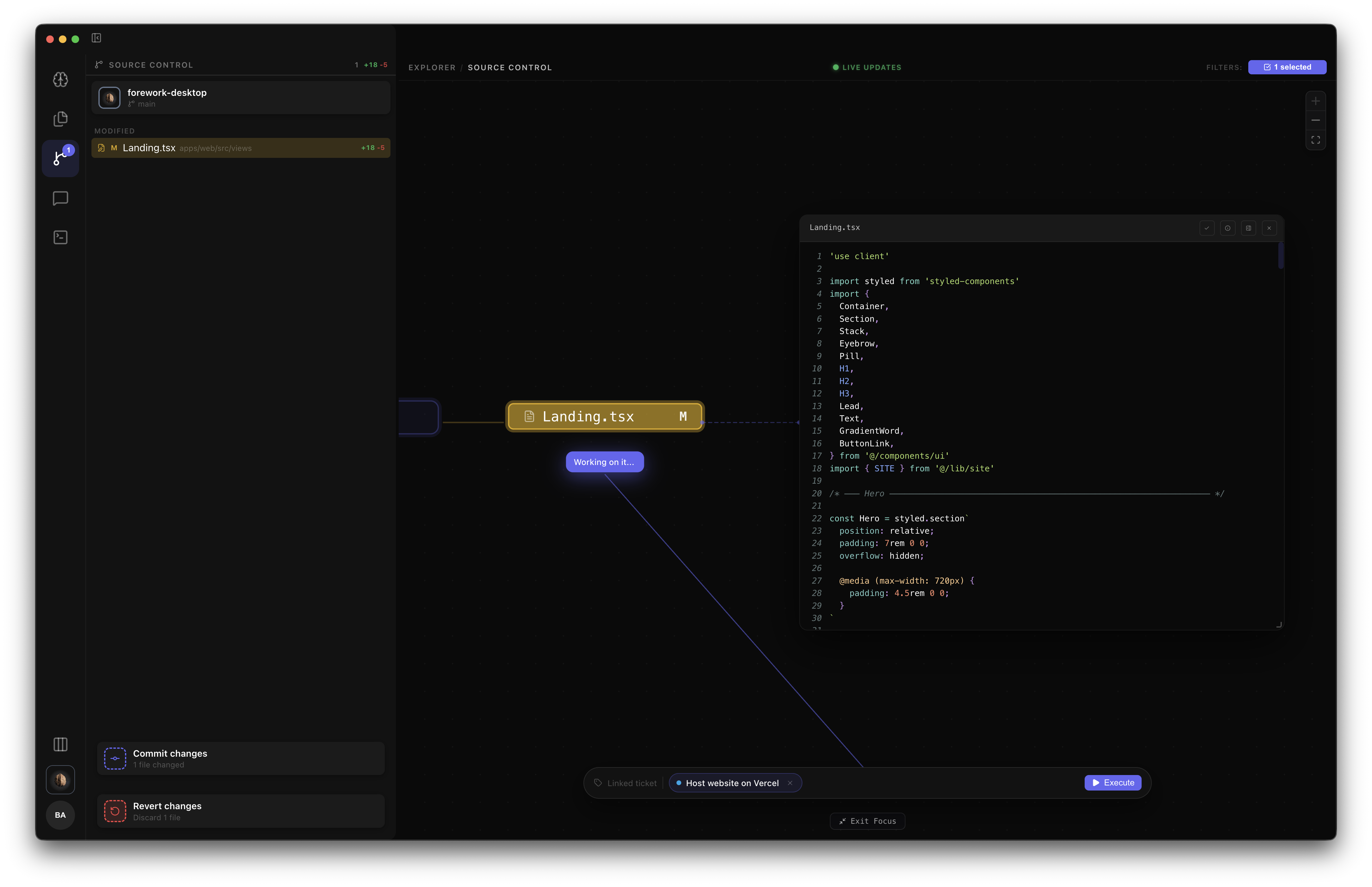The width and height of the screenshot is (1372, 887).
Task: Open the chat bubble sidebar icon
Action: point(60,198)
